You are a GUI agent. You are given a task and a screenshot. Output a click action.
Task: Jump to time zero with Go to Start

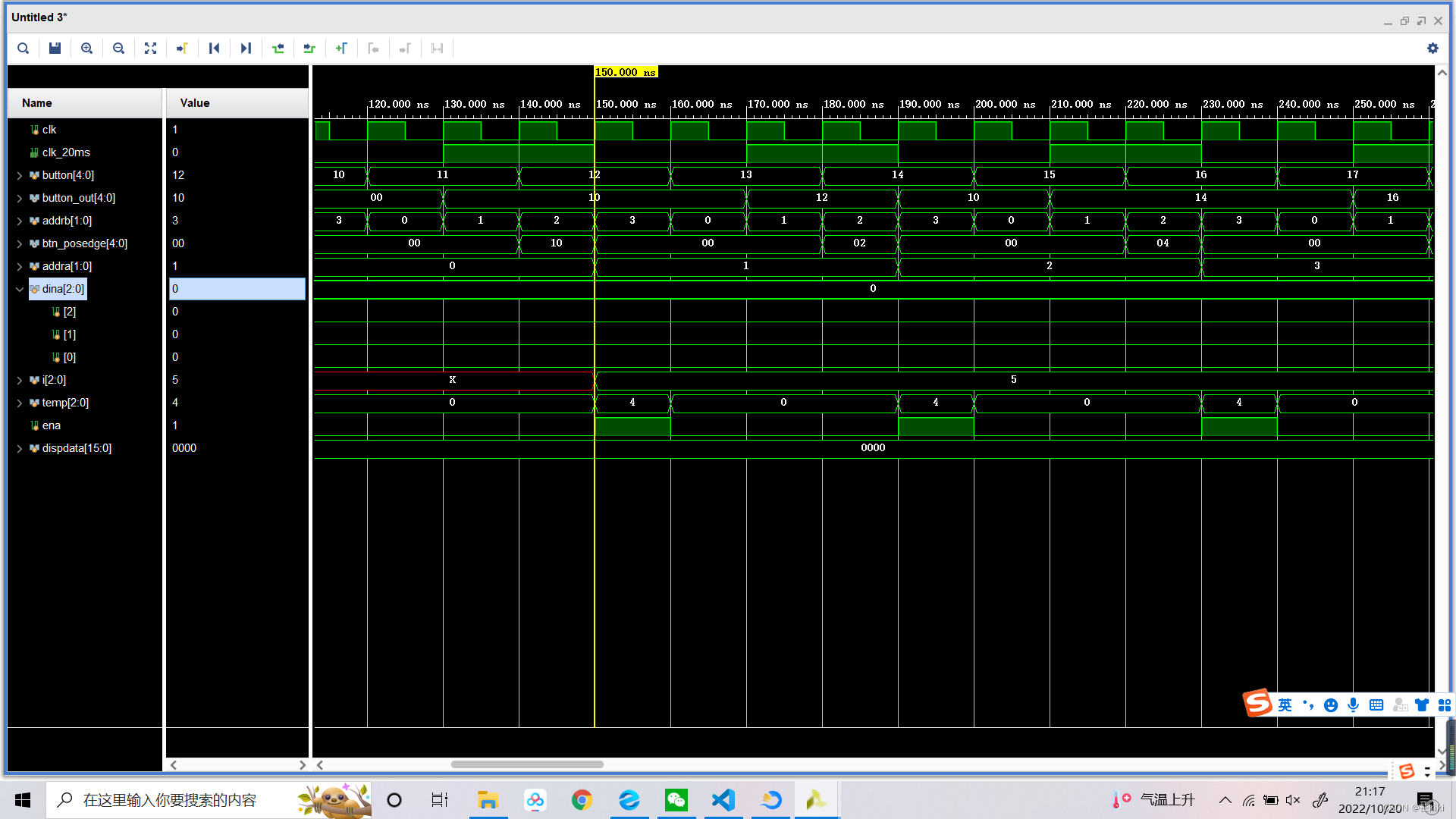(214, 49)
